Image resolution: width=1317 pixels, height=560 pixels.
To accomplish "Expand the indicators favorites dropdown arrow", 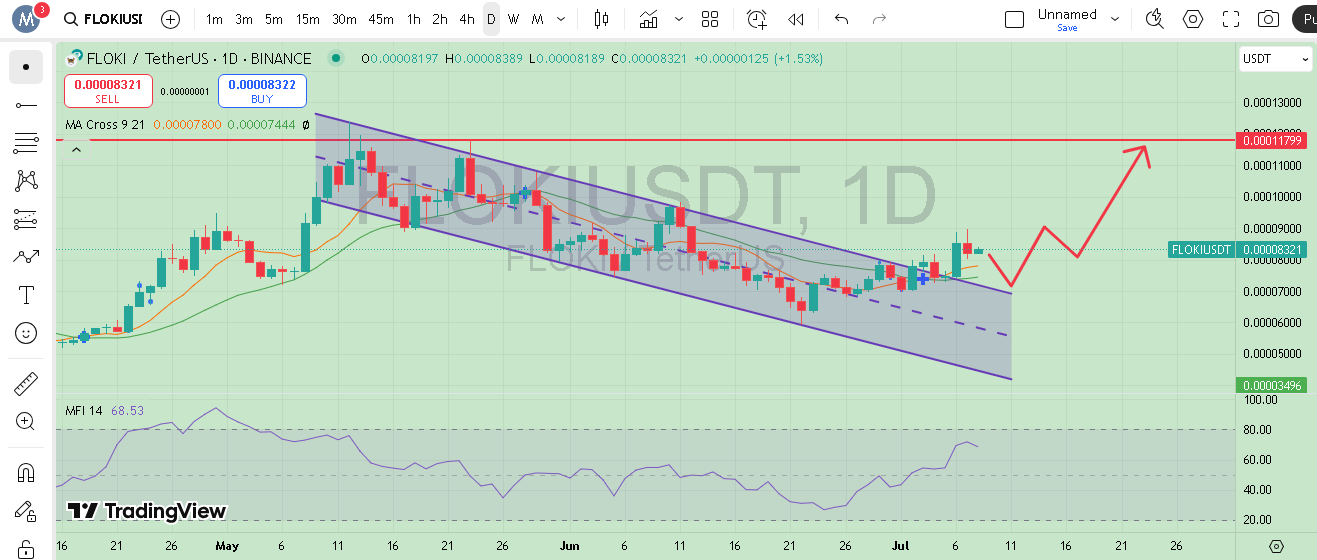I will tap(680, 19).
